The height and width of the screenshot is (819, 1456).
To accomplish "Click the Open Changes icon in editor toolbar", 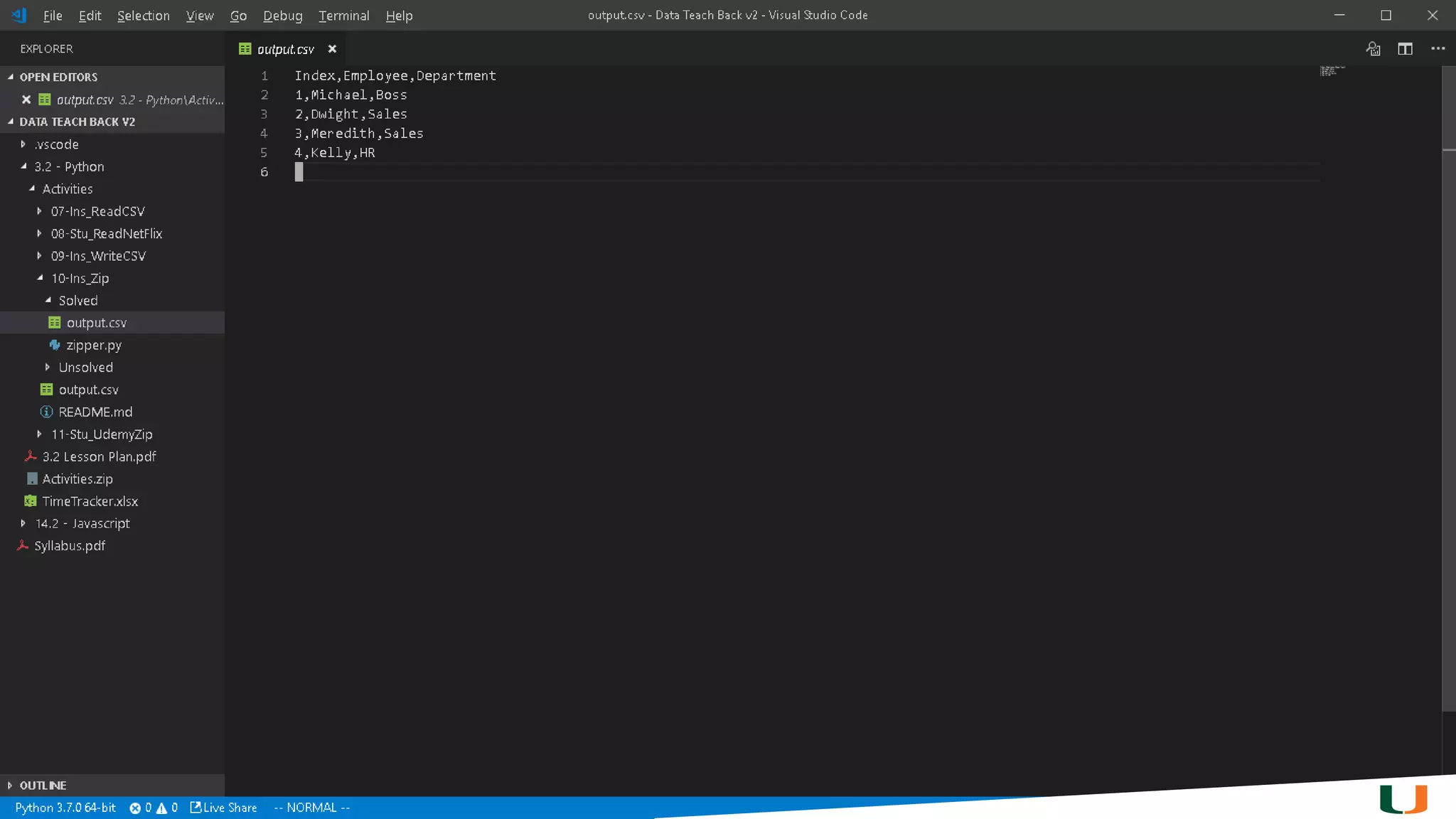I will [1373, 48].
